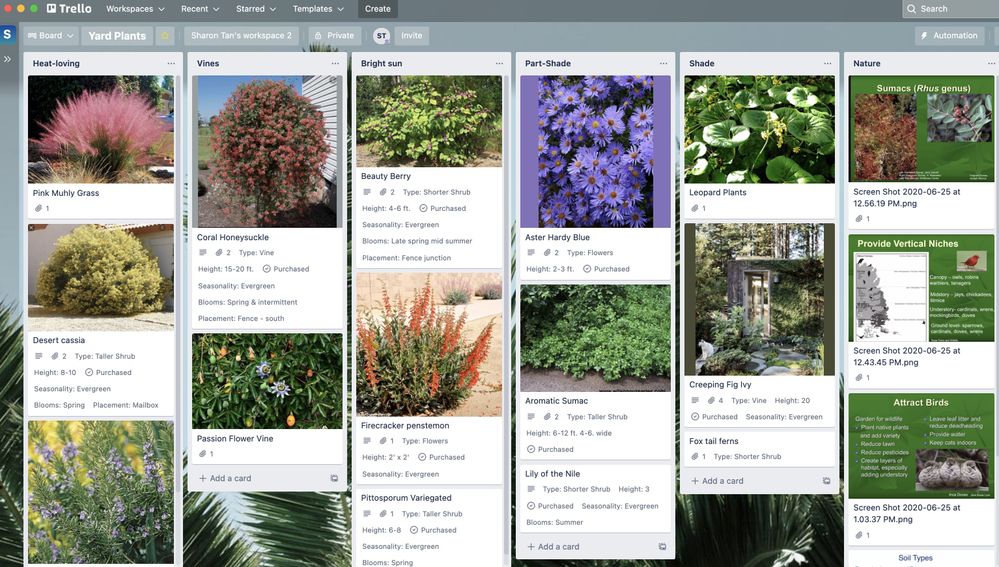Click the ST member avatar
999x567 pixels.
[x=381, y=36]
